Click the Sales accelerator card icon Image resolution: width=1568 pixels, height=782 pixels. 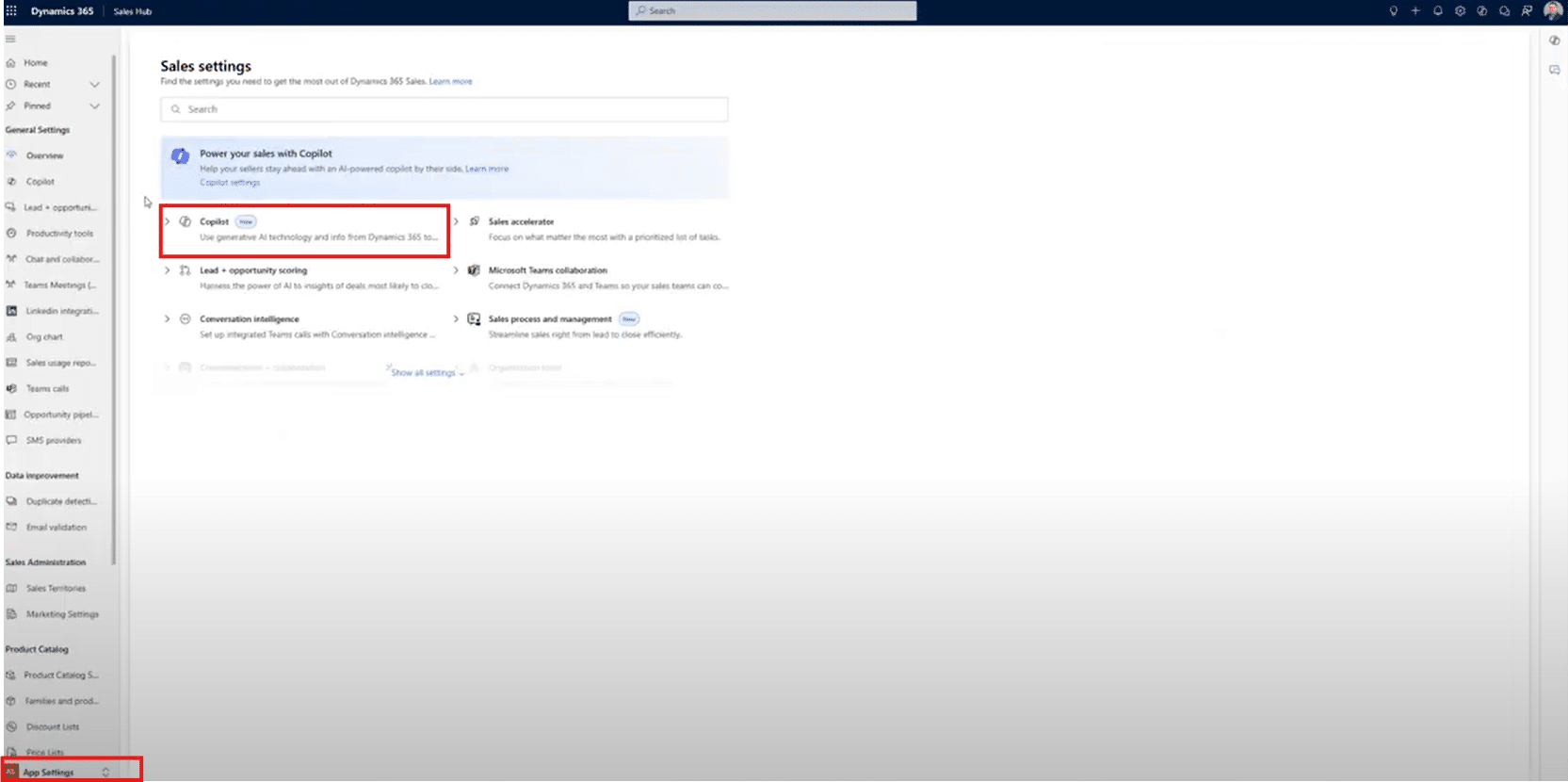point(475,221)
